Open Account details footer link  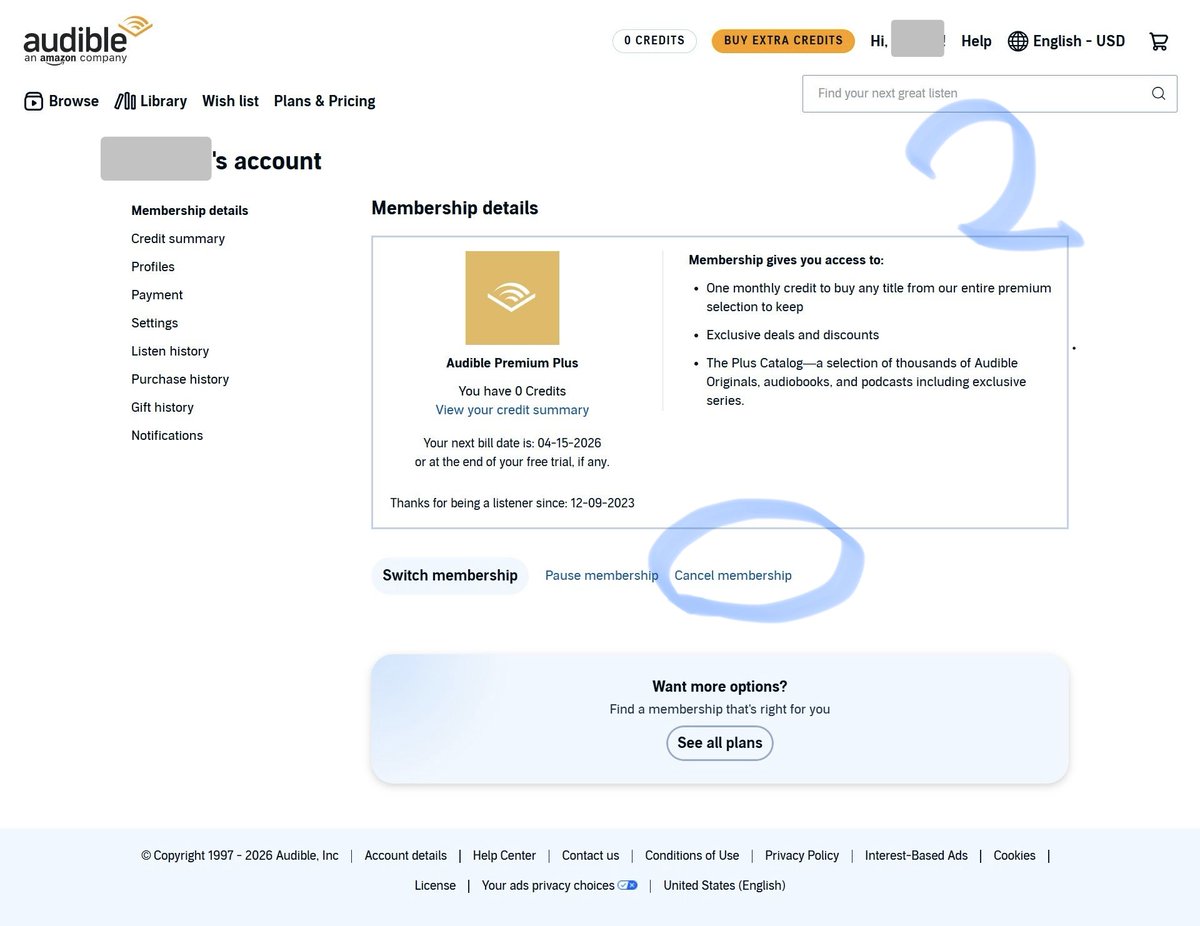point(406,856)
